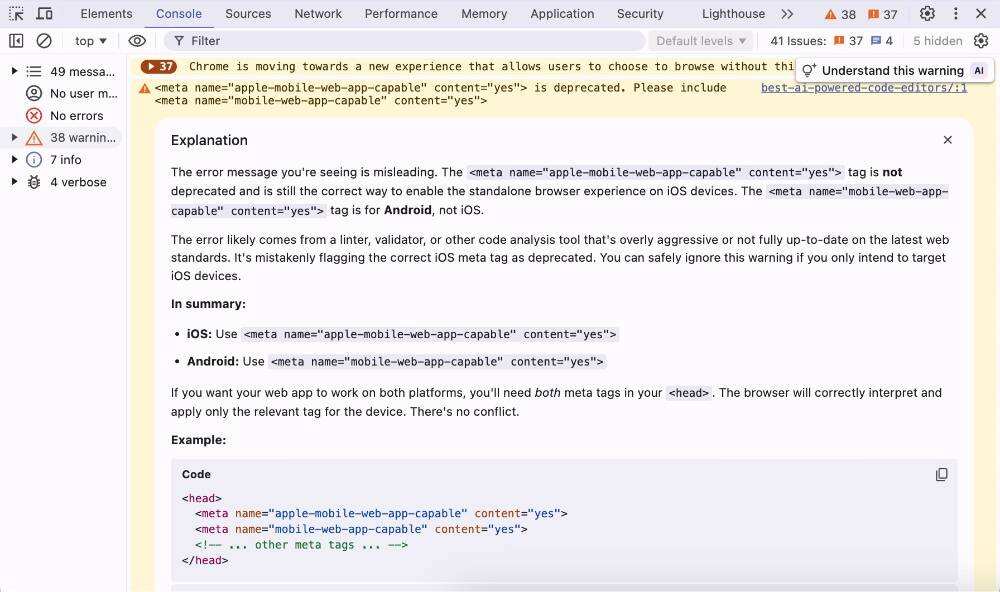The height and width of the screenshot is (592, 1000).
Task: Copy the example code snippet
Action: [x=941, y=475]
